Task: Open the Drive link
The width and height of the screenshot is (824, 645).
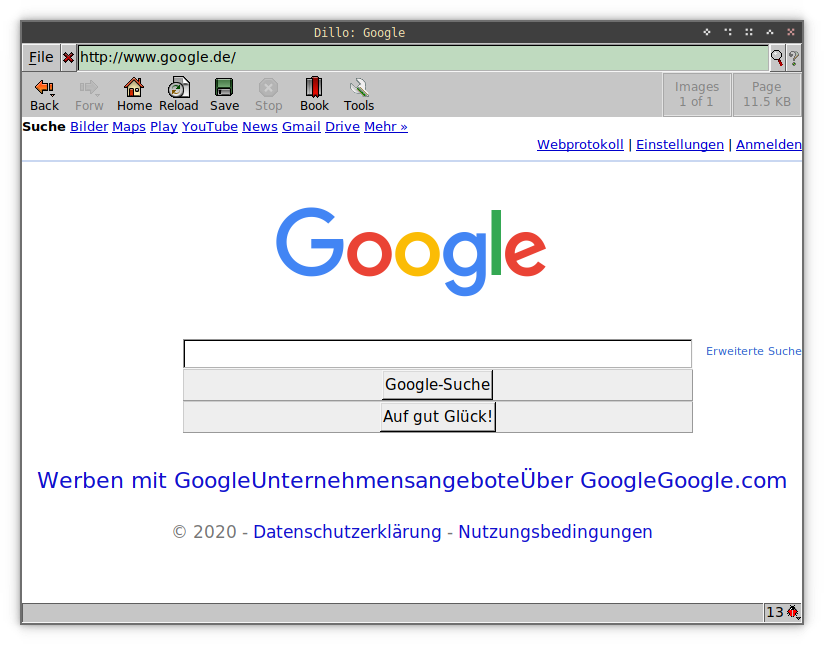Action: click(342, 127)
